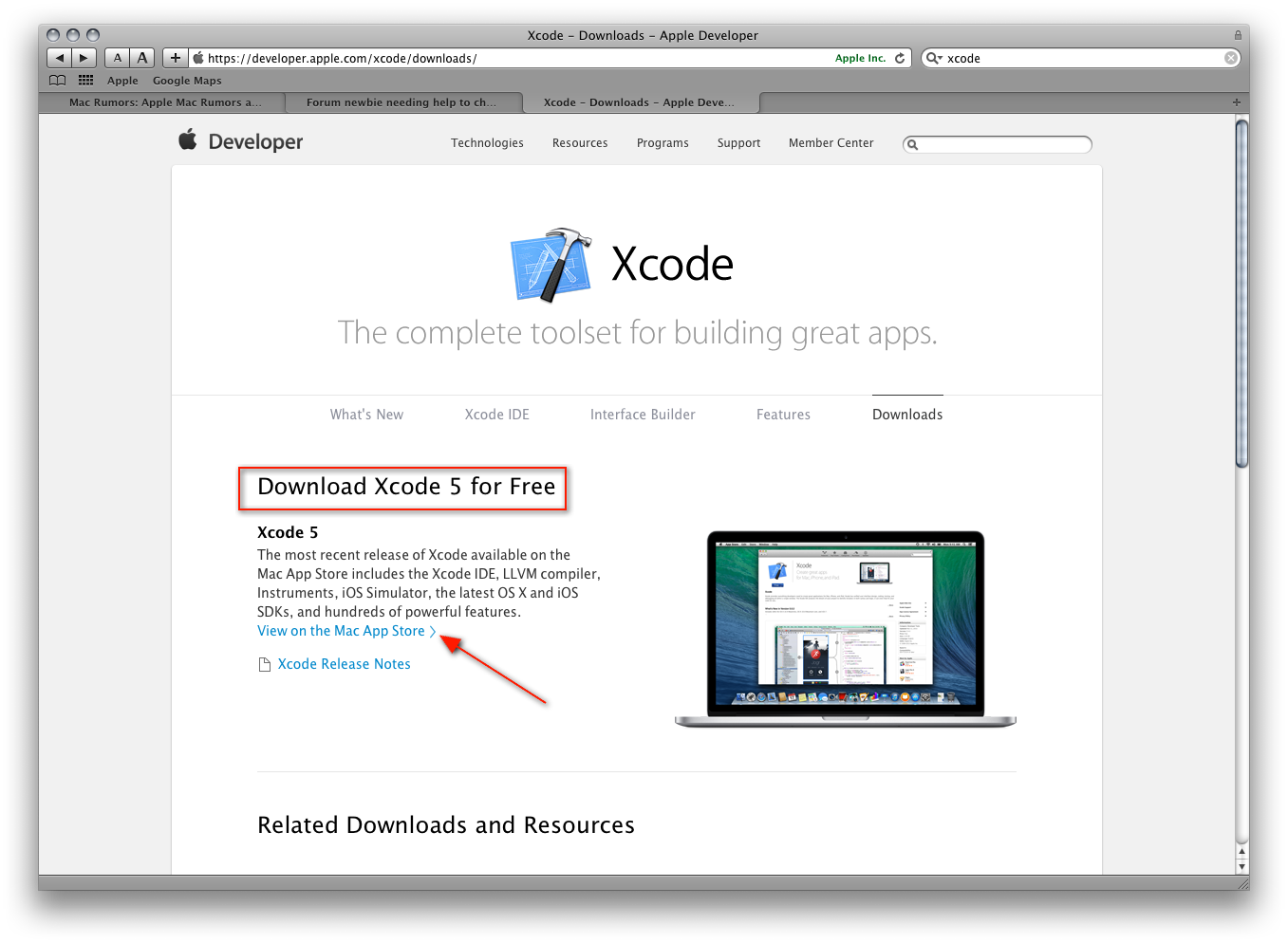Increase text size with large A button

[x=142, y=58]
